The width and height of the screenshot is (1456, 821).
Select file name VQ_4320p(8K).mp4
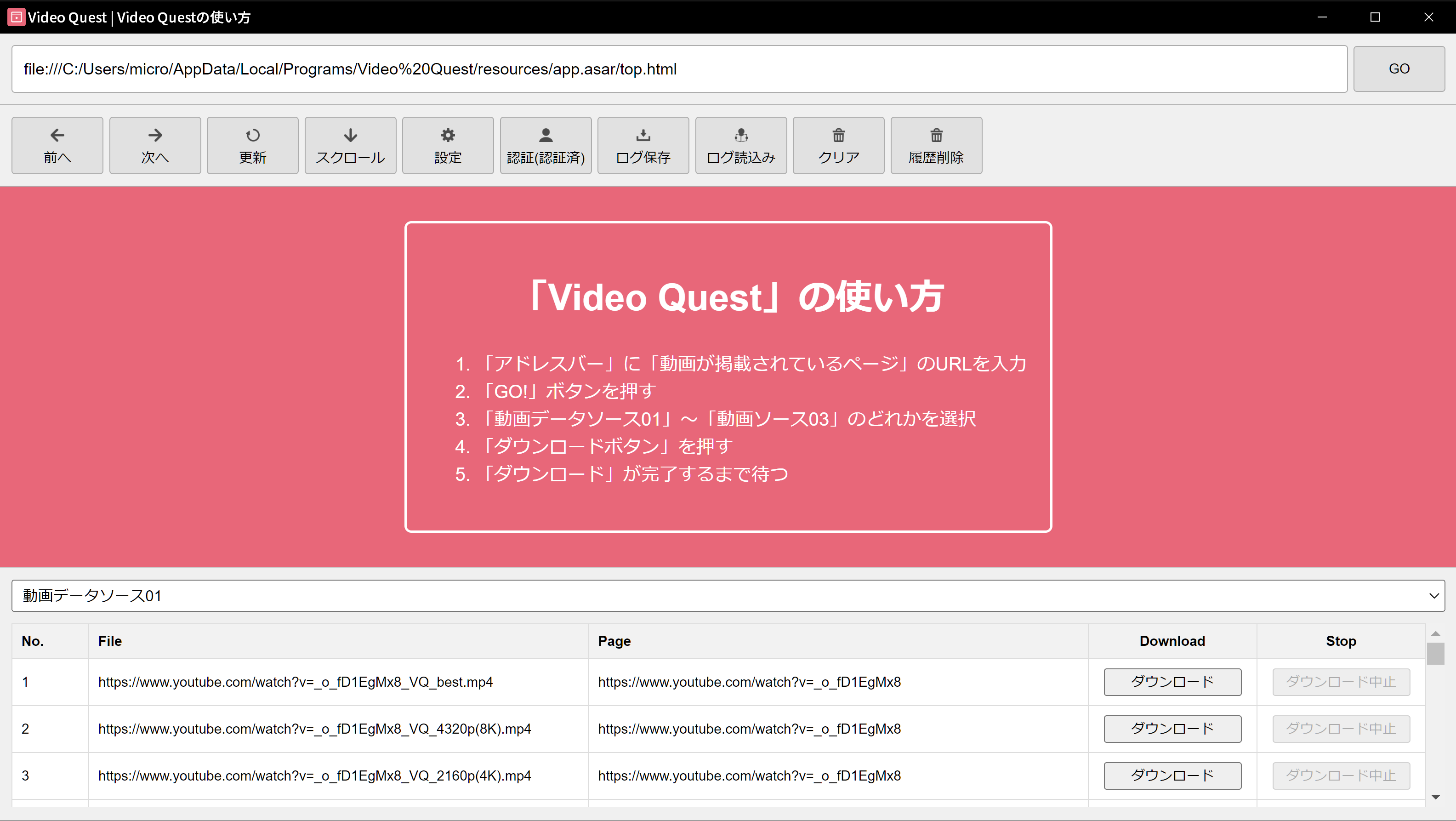(x=315, y=730)
